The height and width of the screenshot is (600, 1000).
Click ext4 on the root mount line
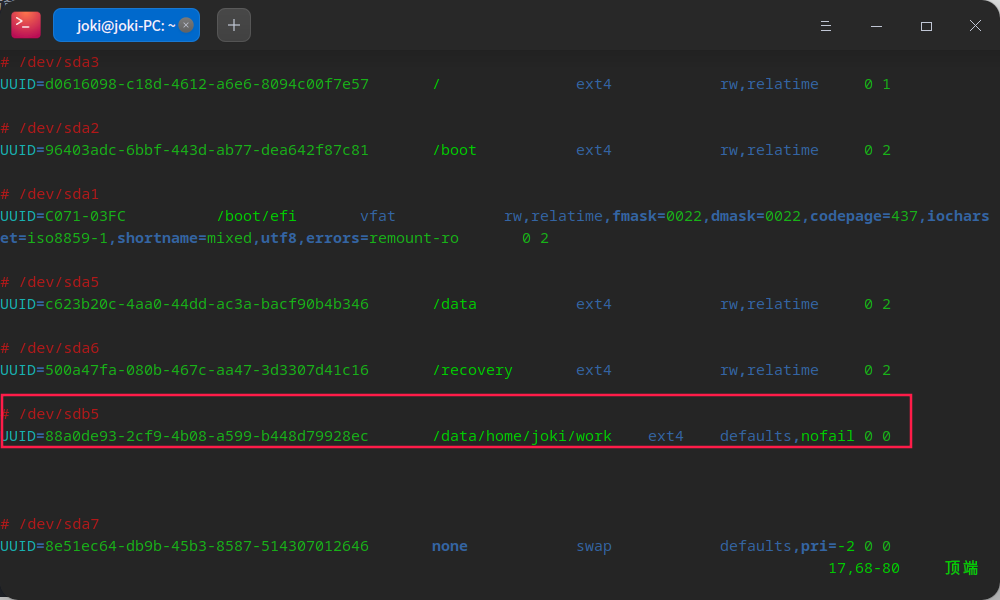click(594, 84)
